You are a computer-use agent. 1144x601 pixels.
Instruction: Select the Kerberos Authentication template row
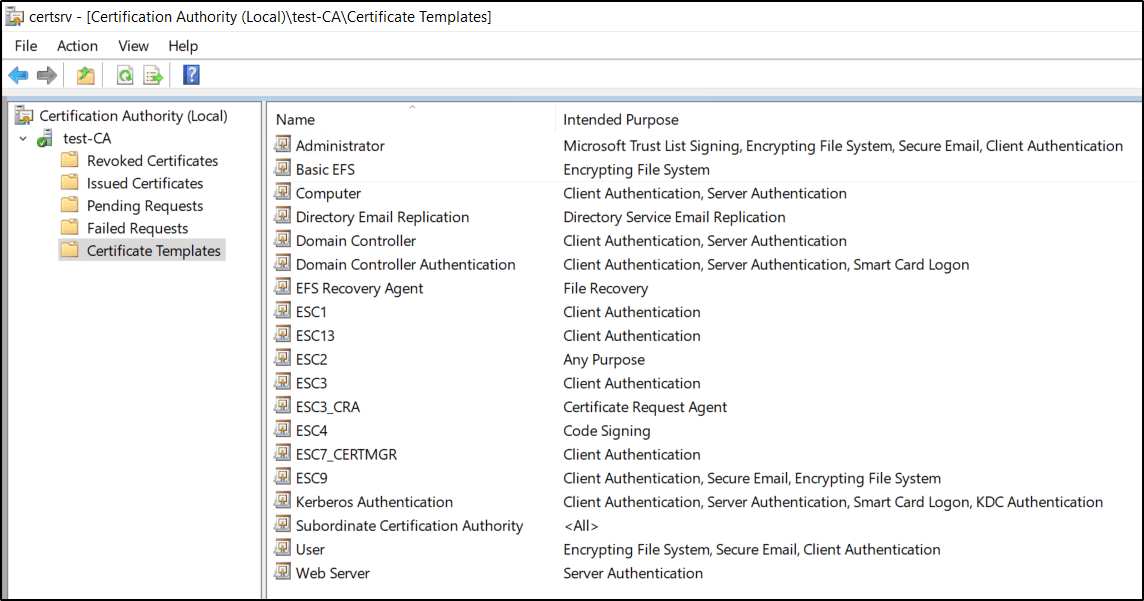tap(374, 502)
